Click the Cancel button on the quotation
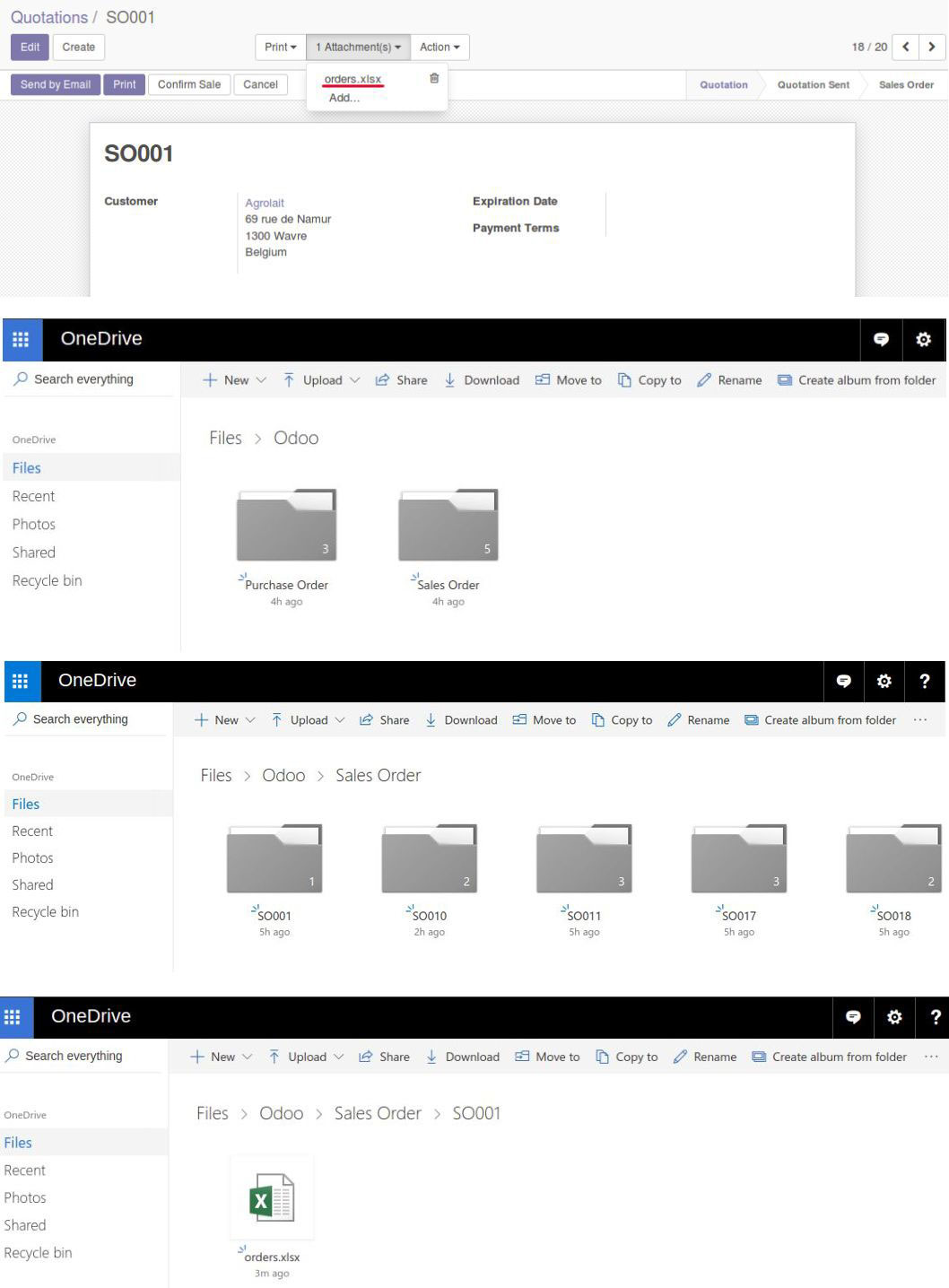Viewport: 949px width, 1288px height. 260,84
